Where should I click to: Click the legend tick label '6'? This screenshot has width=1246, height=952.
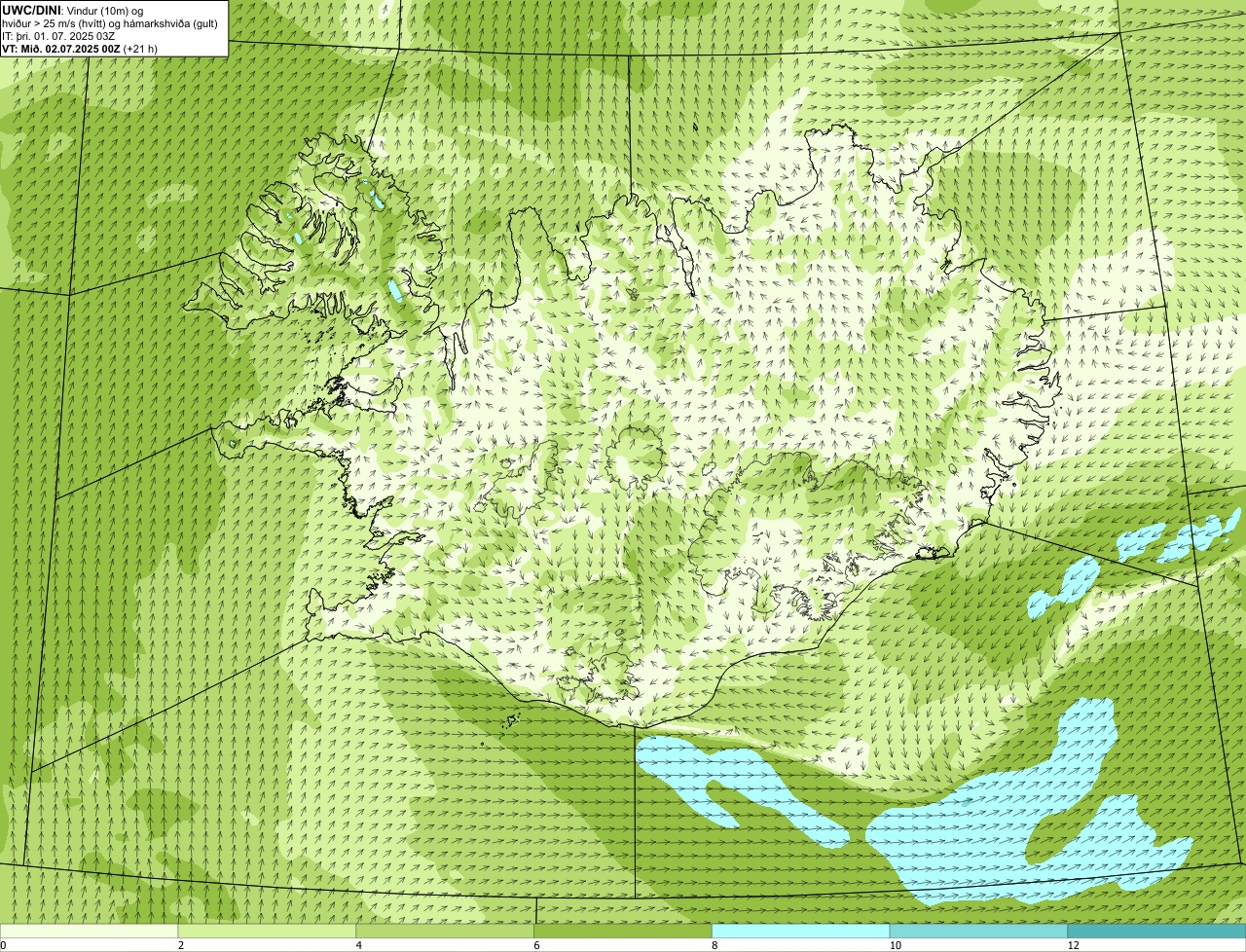click(x=536, y=945)
